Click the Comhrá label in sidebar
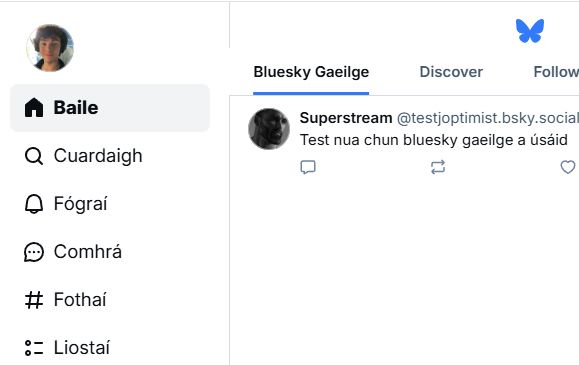 88,252
